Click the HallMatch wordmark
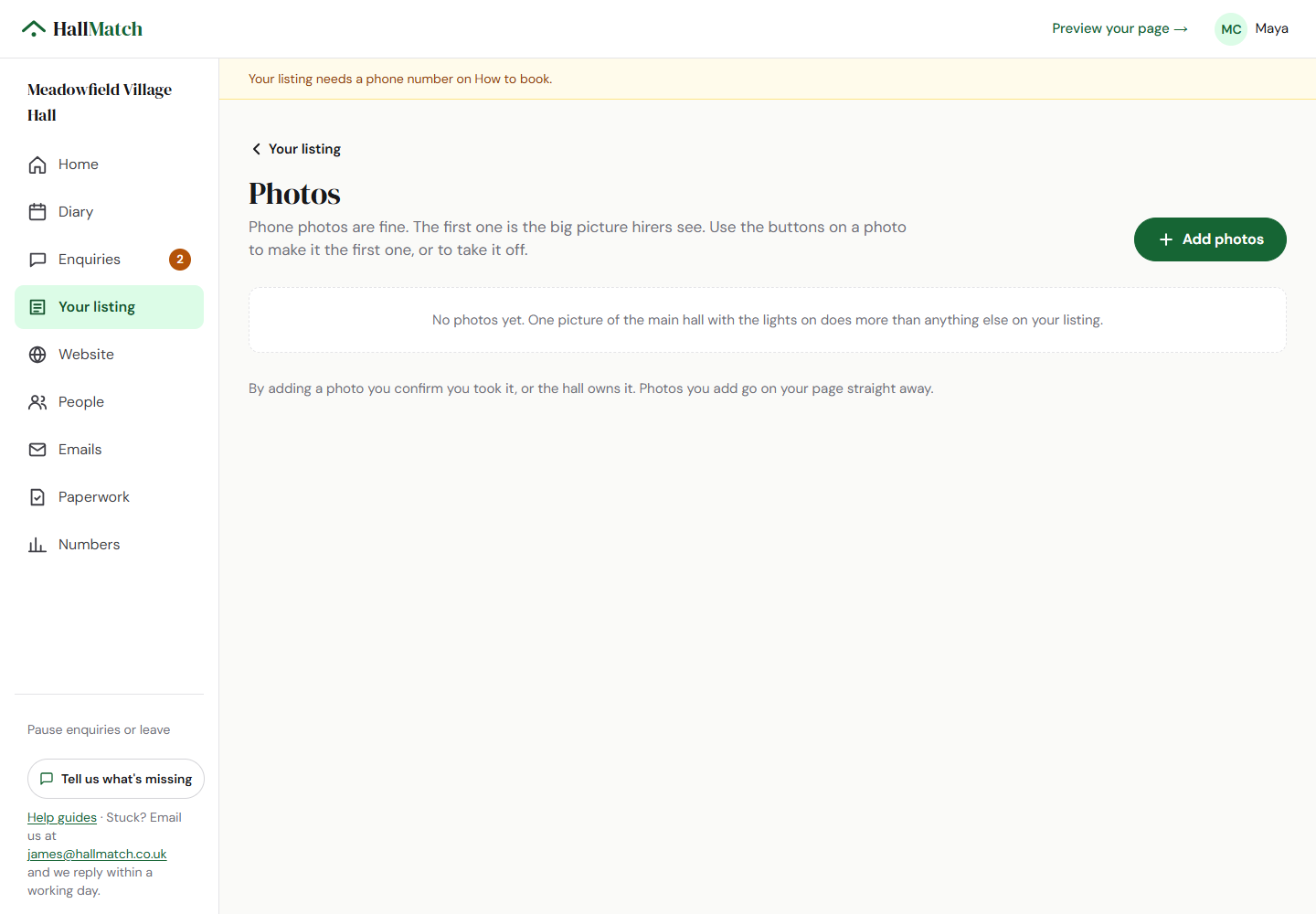The image size is (1316, 914). point(98,29)
